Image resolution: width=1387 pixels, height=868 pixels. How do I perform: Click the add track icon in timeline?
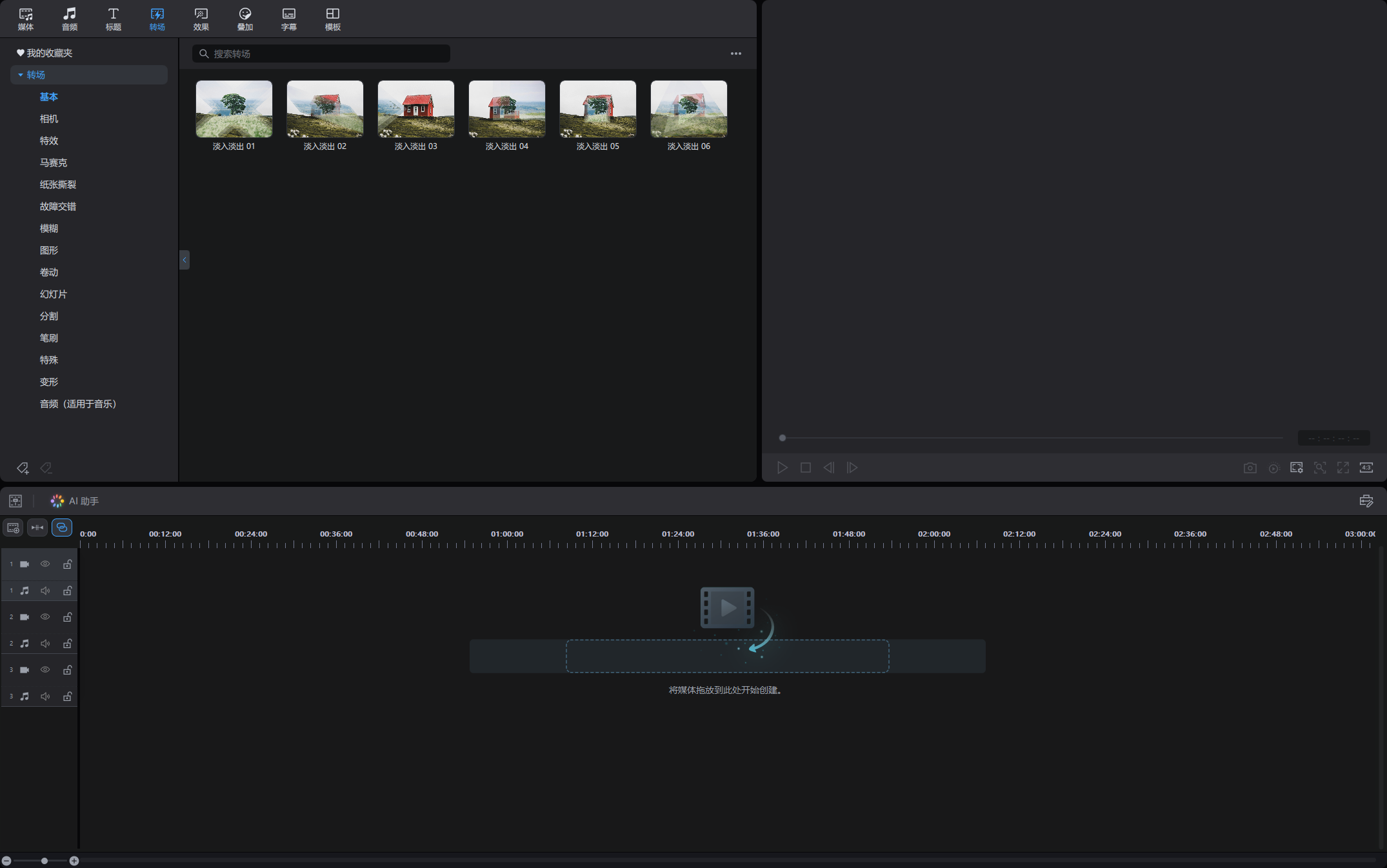pos(13,528)
